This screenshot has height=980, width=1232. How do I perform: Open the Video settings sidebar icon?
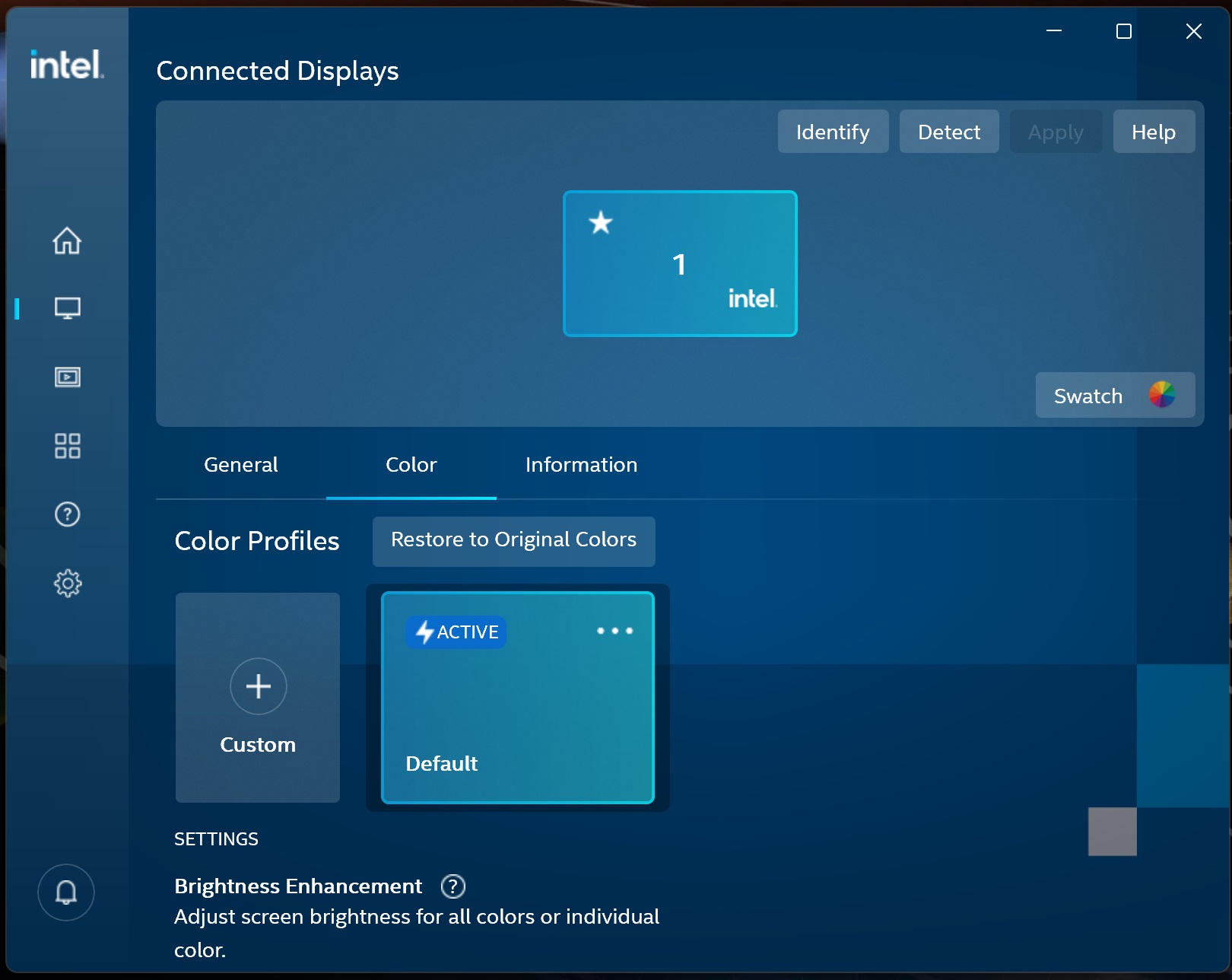point(68,377)
